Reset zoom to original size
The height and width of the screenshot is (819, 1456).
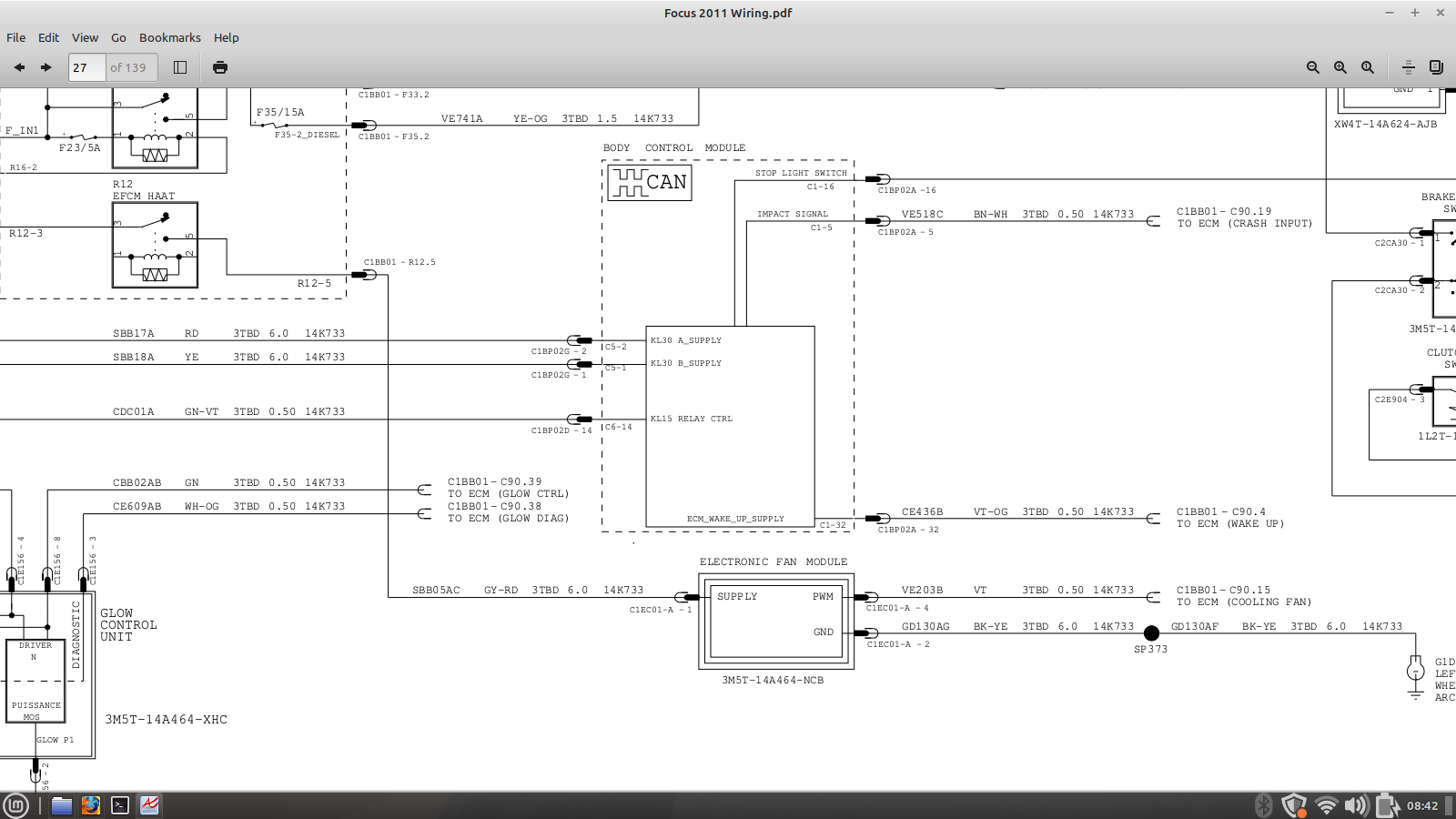[x=1367, y=67]
